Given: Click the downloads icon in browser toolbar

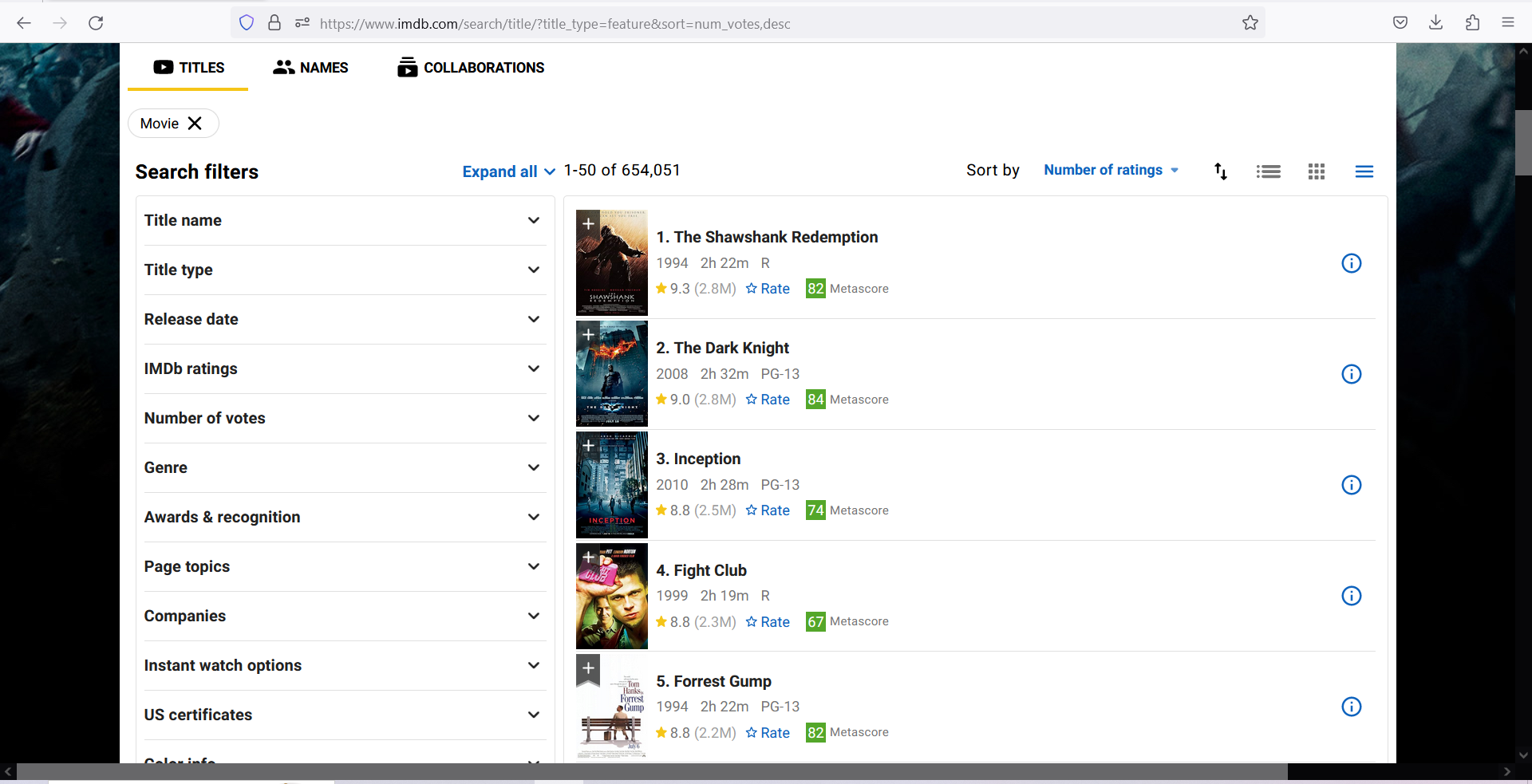Looking at the screenshot, I should pos(1435,22).
